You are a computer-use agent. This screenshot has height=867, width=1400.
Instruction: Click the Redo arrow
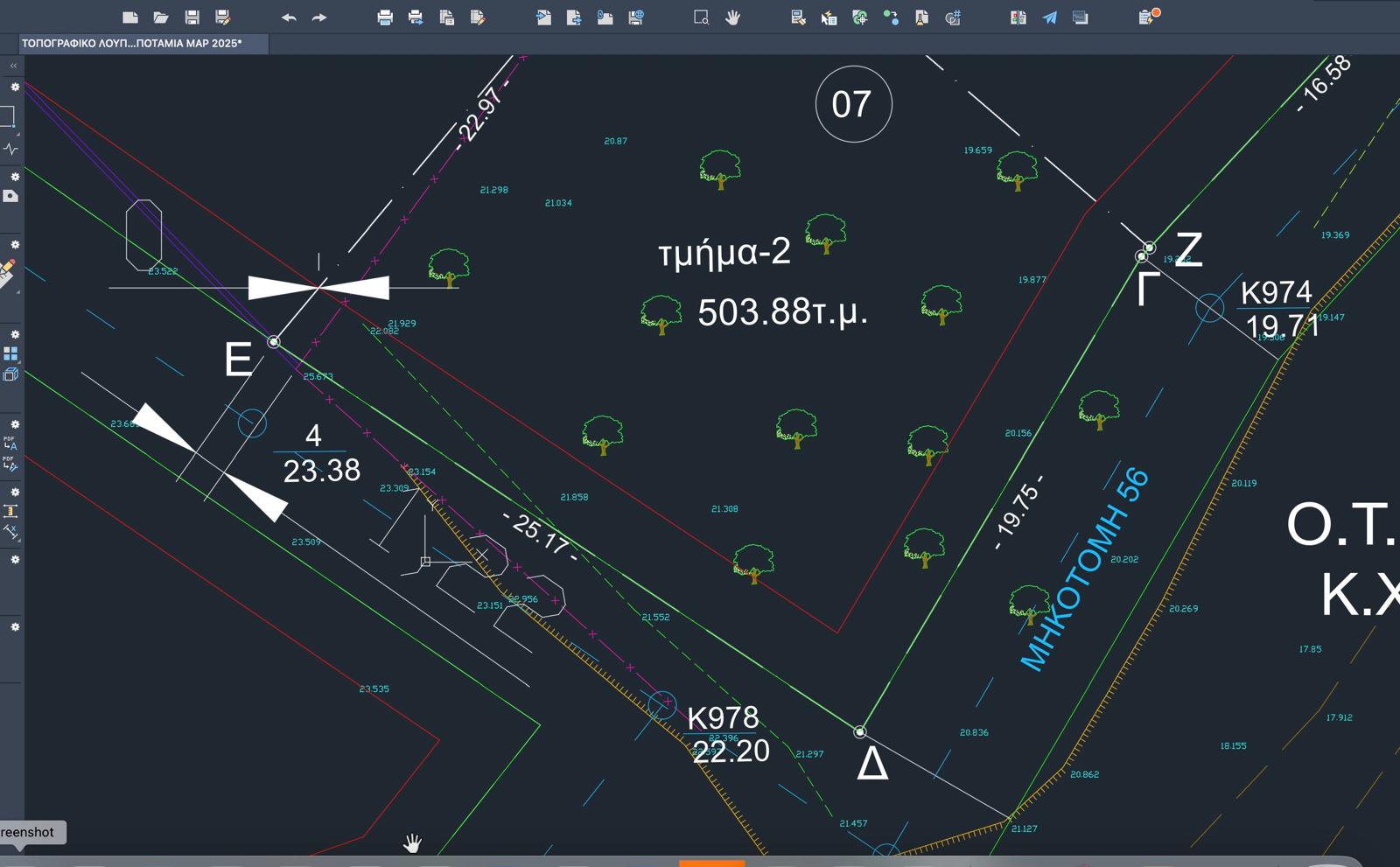319,17
